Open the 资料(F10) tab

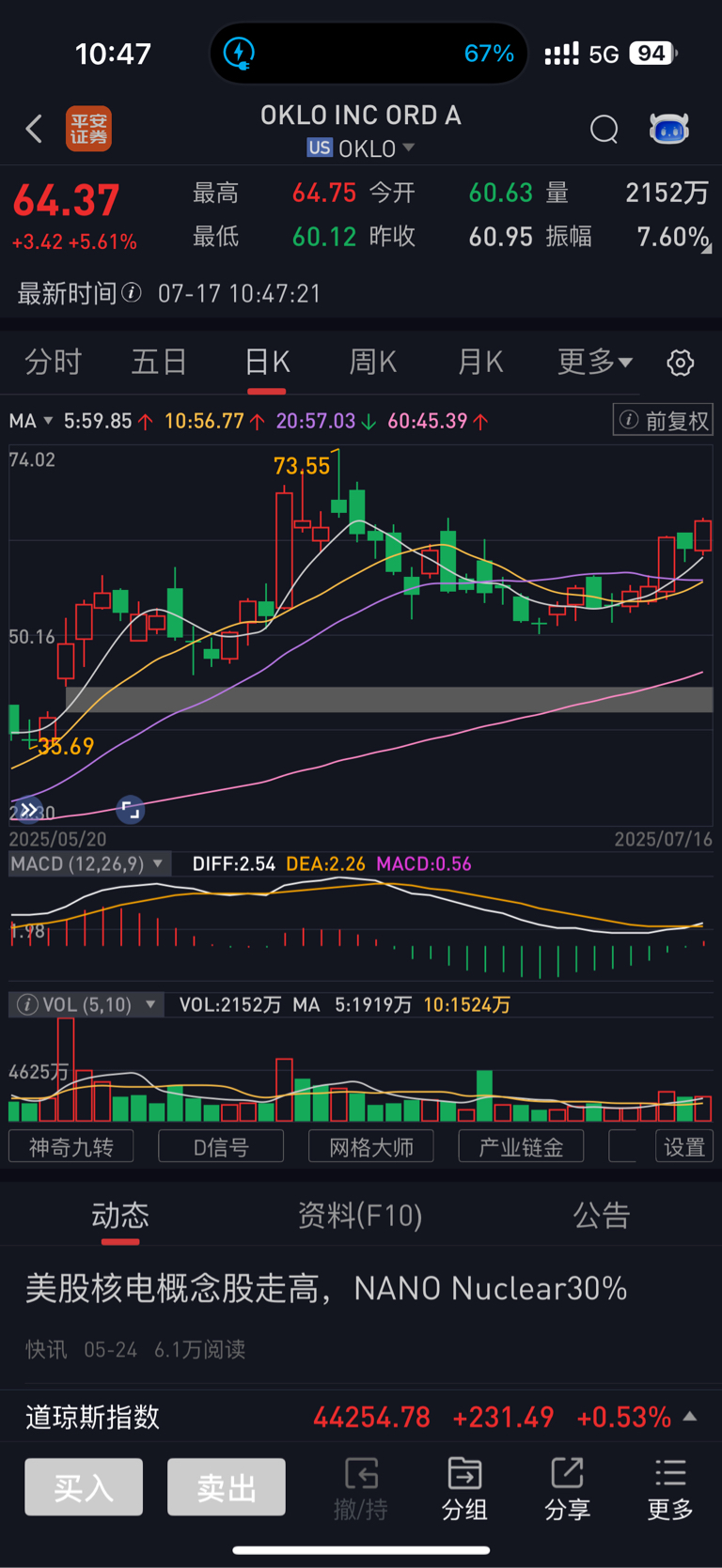(x=360, y=1216)
